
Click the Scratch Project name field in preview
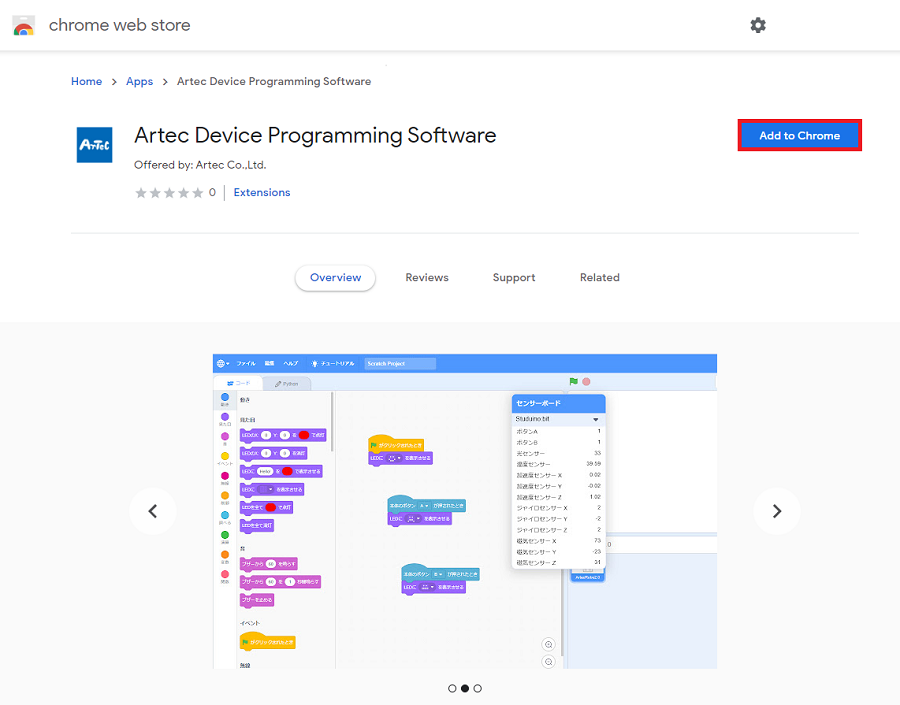coord(400,363)
